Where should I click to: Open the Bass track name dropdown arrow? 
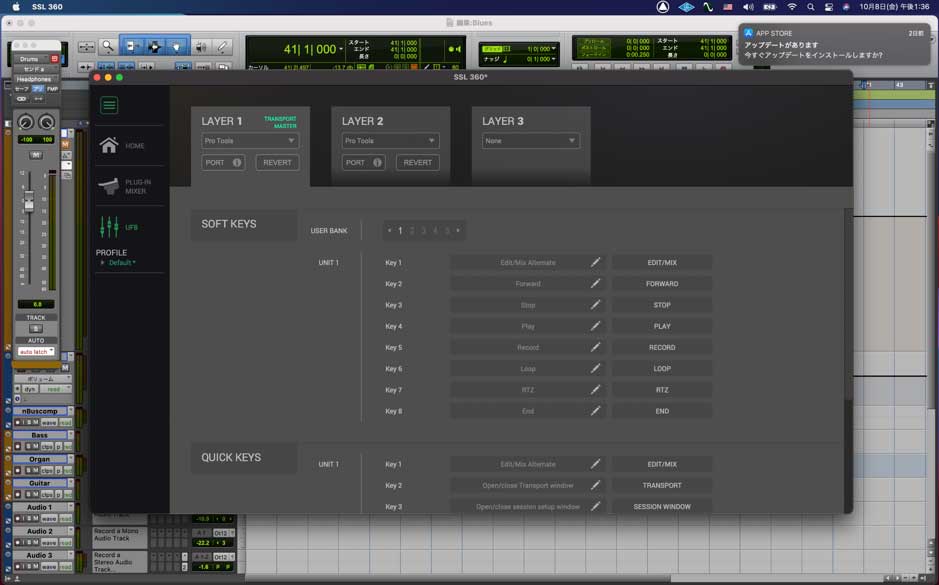point(70,435)
